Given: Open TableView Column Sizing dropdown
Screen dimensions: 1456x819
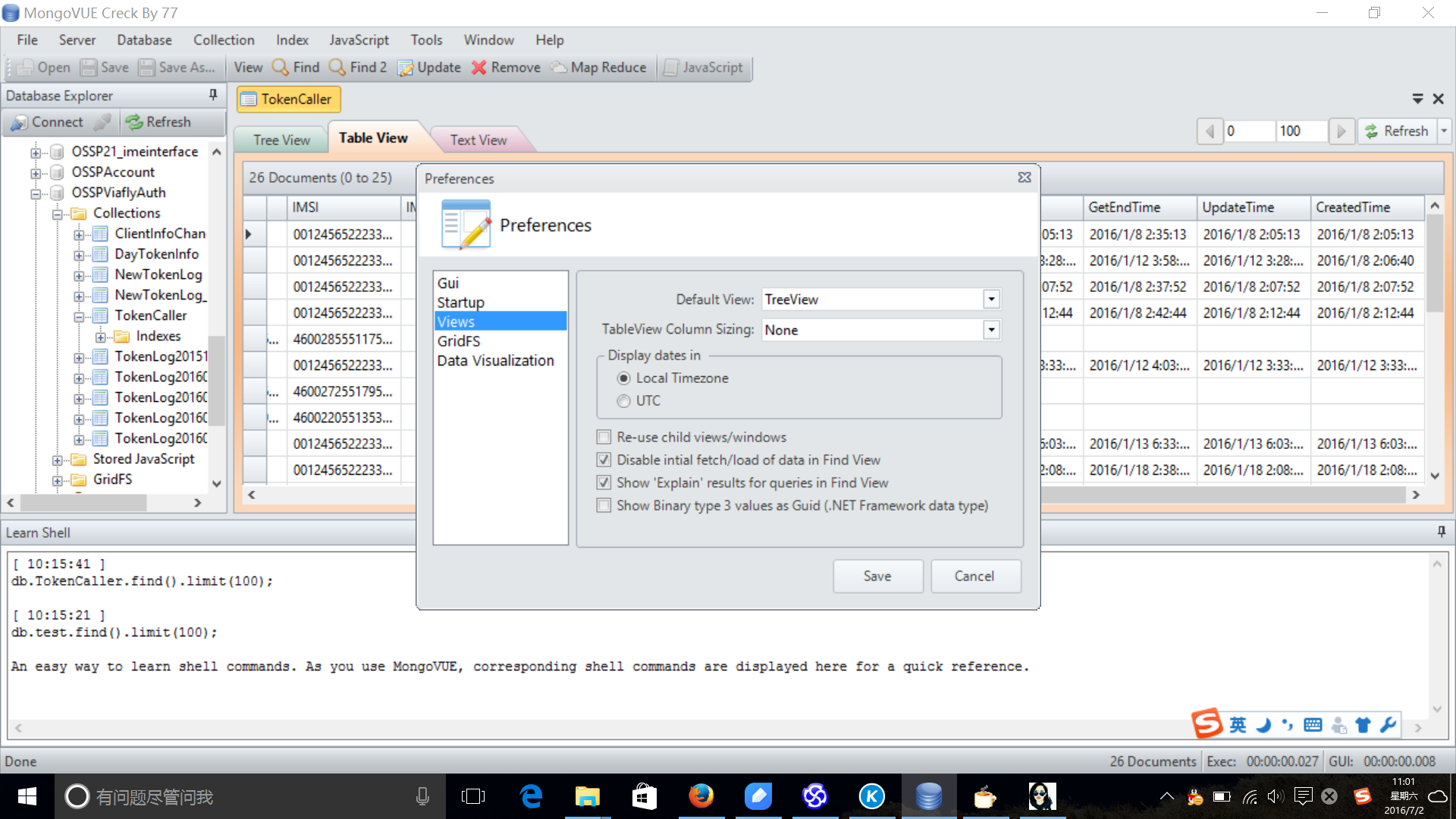Looking at the screenshot, I should (x=991, y=330).
